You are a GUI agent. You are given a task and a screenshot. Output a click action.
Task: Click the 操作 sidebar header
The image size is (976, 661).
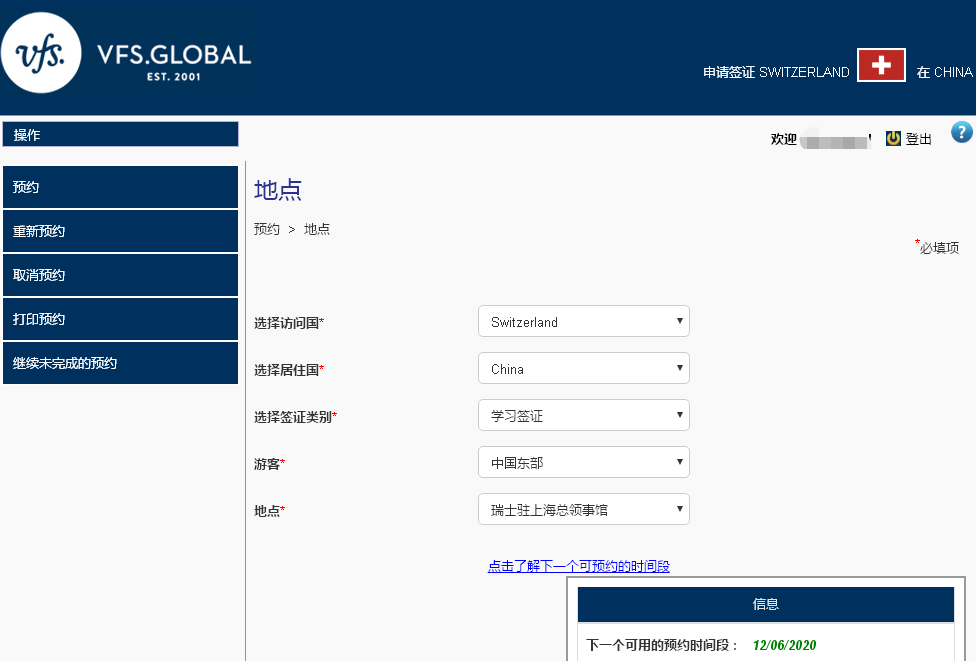[121, 134]
